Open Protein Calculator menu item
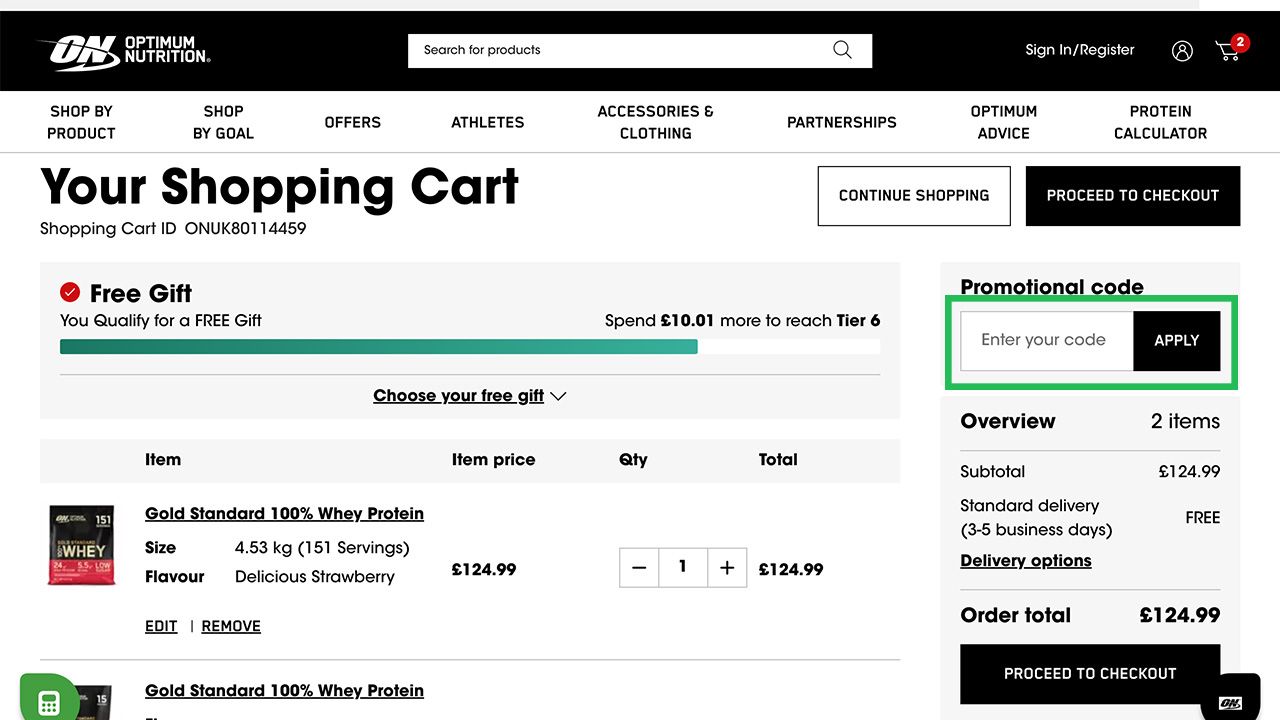The height and width of the screenshot is (720, 1280). coord(1161,122)
